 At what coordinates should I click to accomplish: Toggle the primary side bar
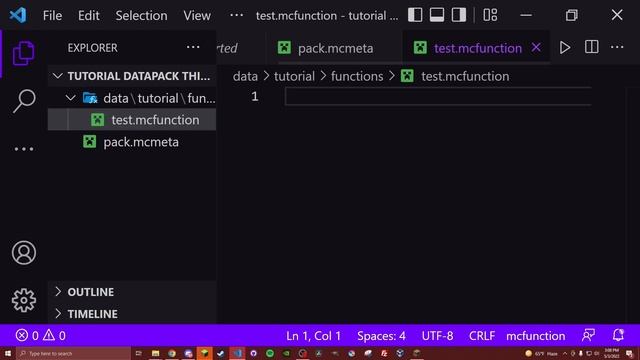point(415,16)
